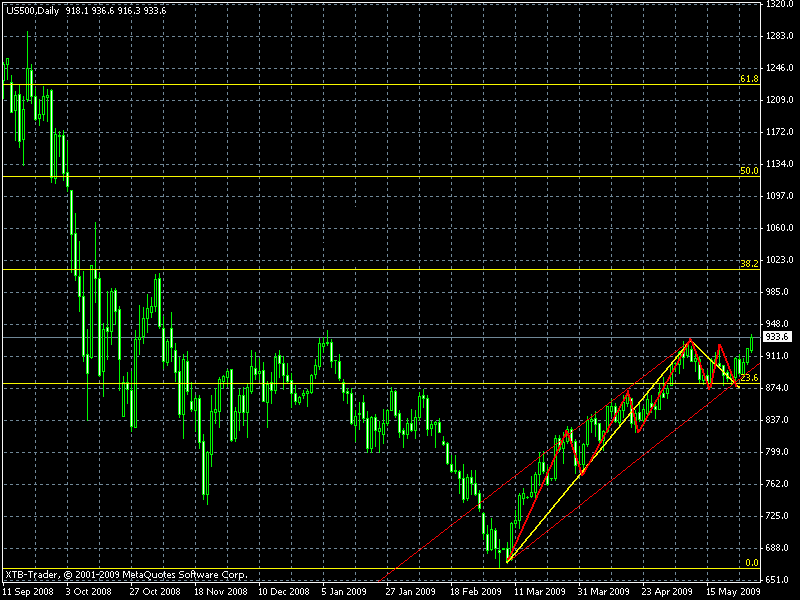This screenshot has height=600, width=800.
Task: Click the 1283.0 price axis label
Action: click(x=780, y=36)
